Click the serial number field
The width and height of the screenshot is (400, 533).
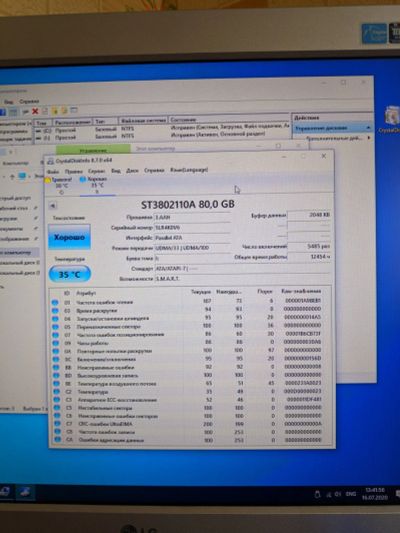pyautogui.click(x=192, y=227)
